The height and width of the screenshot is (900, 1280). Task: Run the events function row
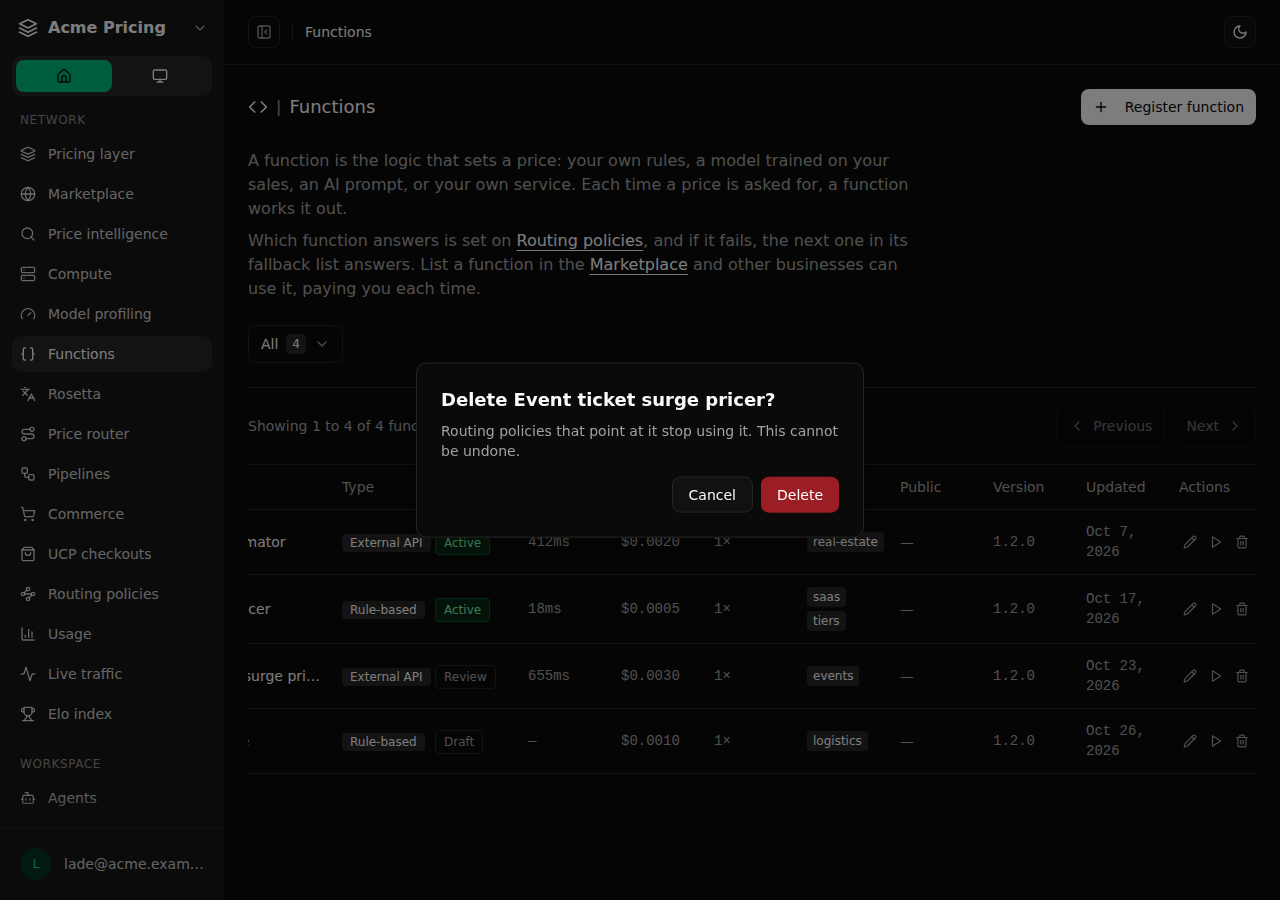click(x=1216, y=676)
